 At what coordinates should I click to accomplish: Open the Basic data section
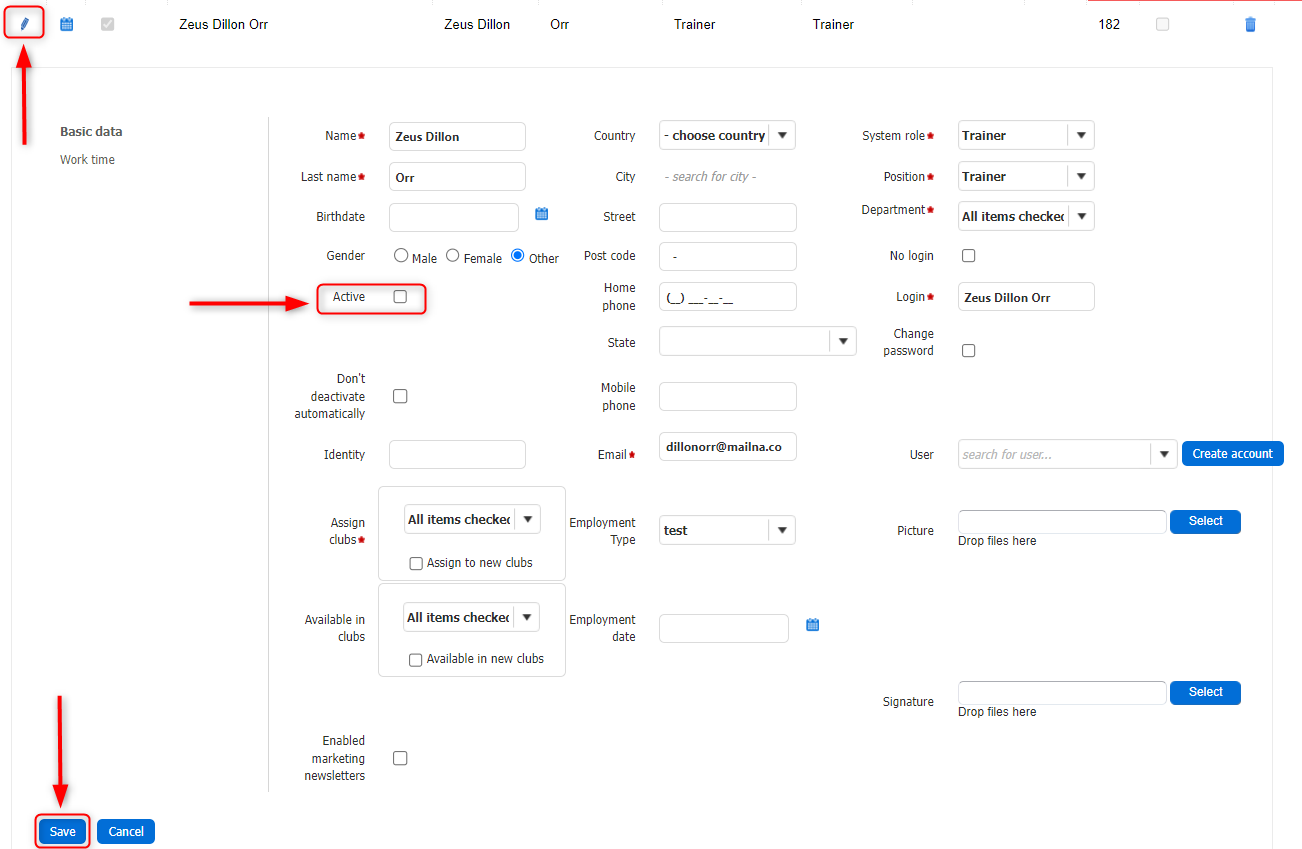[91, 132]
